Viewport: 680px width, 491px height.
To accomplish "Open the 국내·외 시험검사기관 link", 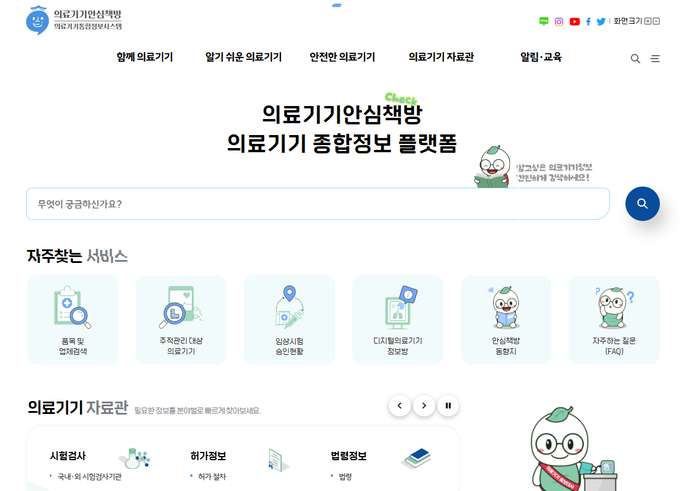I will 89,477.
